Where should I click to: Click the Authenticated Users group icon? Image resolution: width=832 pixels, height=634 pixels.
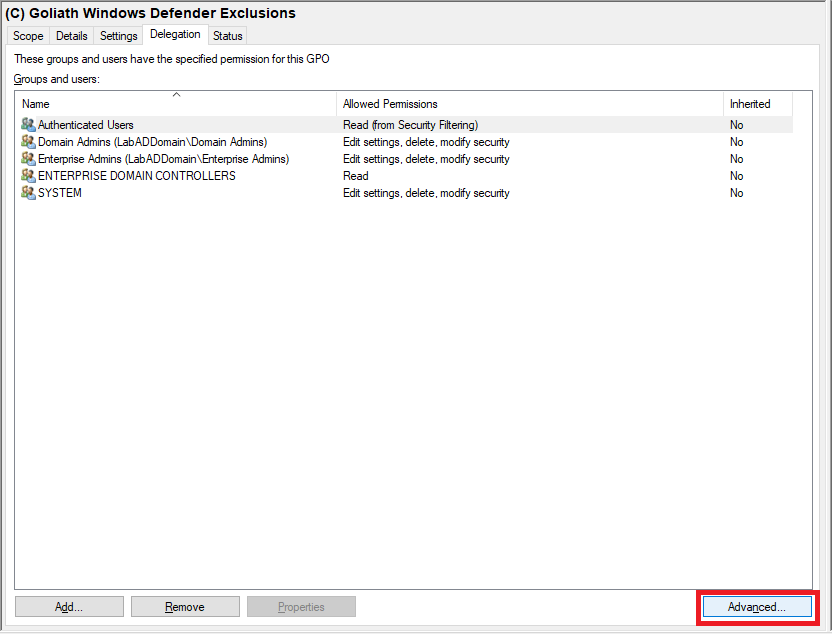click(28, 125)
